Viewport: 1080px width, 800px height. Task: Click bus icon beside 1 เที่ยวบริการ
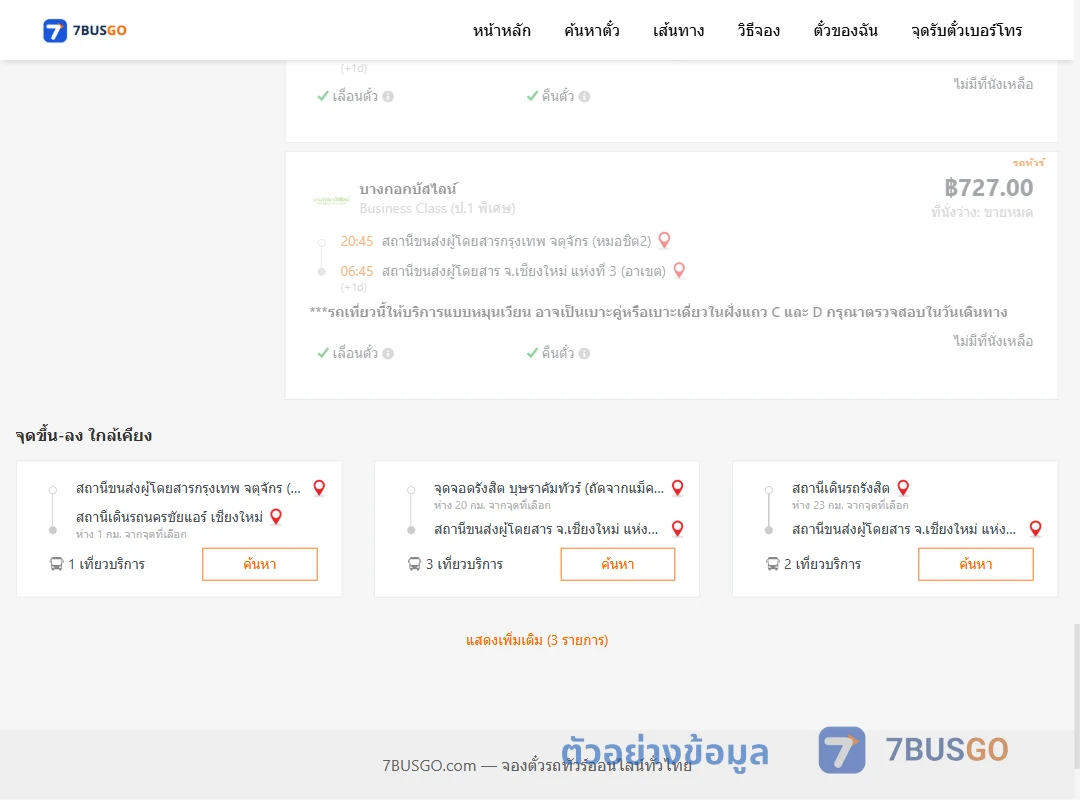click(56, 564)
